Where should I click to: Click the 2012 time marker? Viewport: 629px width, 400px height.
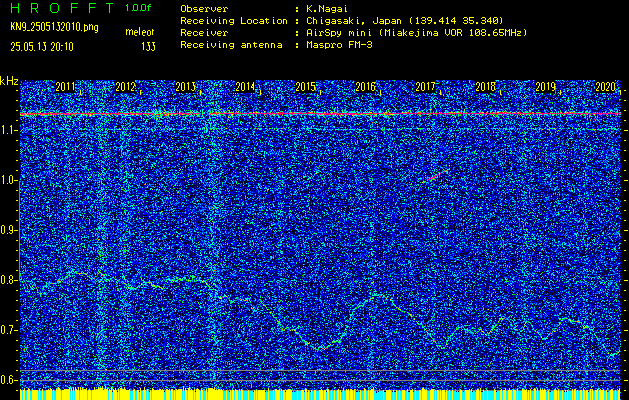[x=125, y=87]
